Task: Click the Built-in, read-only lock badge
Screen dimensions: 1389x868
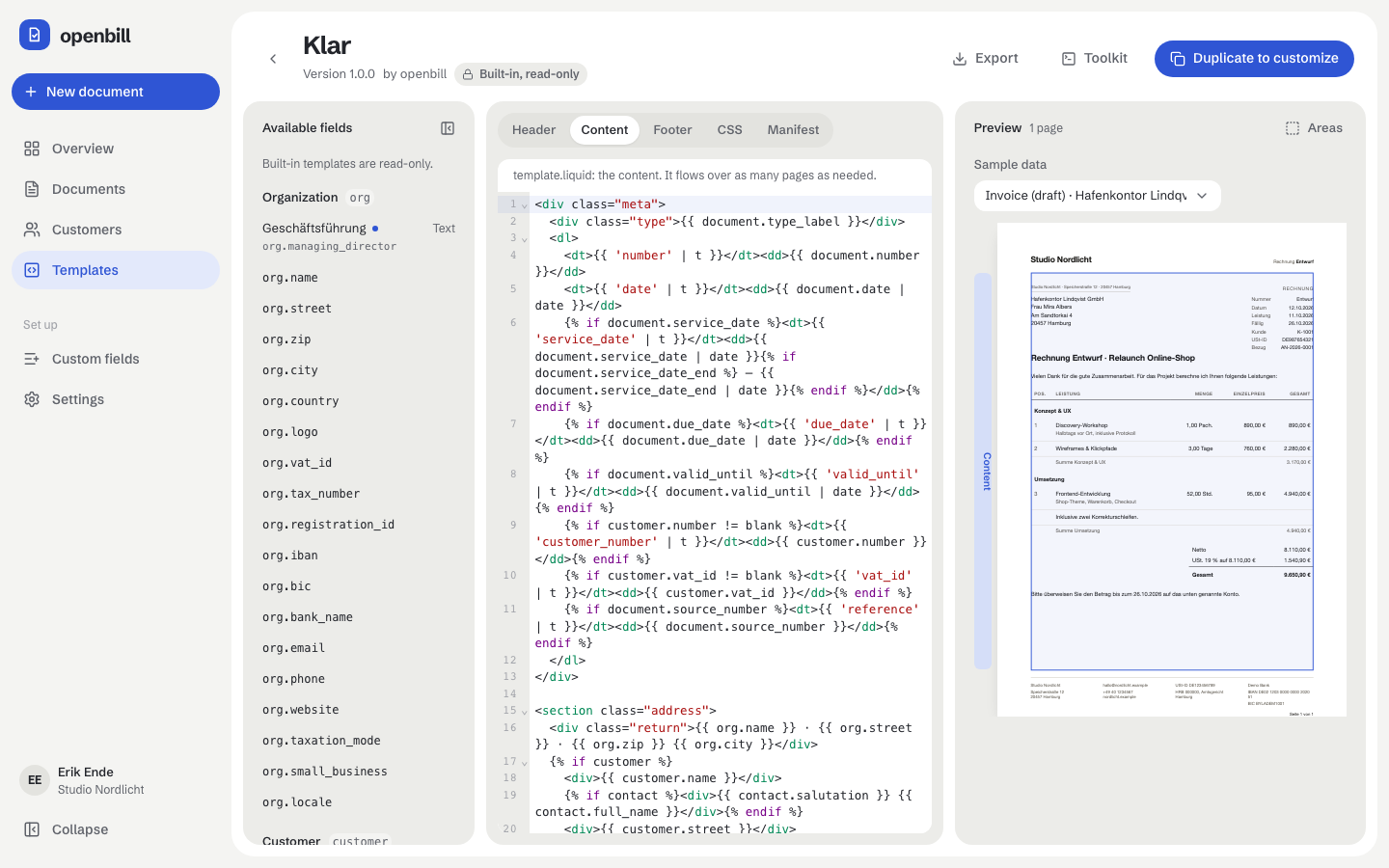Action: pyautogui.click(x=521, y=74)
